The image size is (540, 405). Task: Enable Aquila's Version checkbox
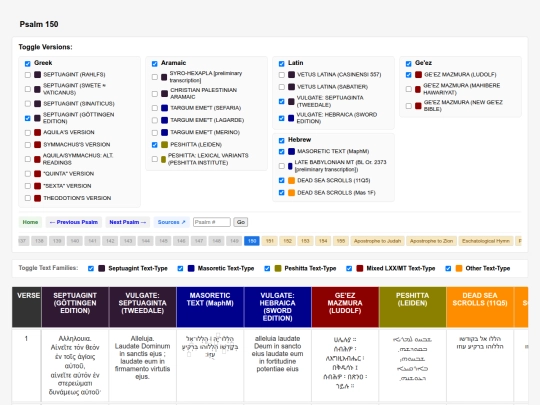tap(28, 133)
